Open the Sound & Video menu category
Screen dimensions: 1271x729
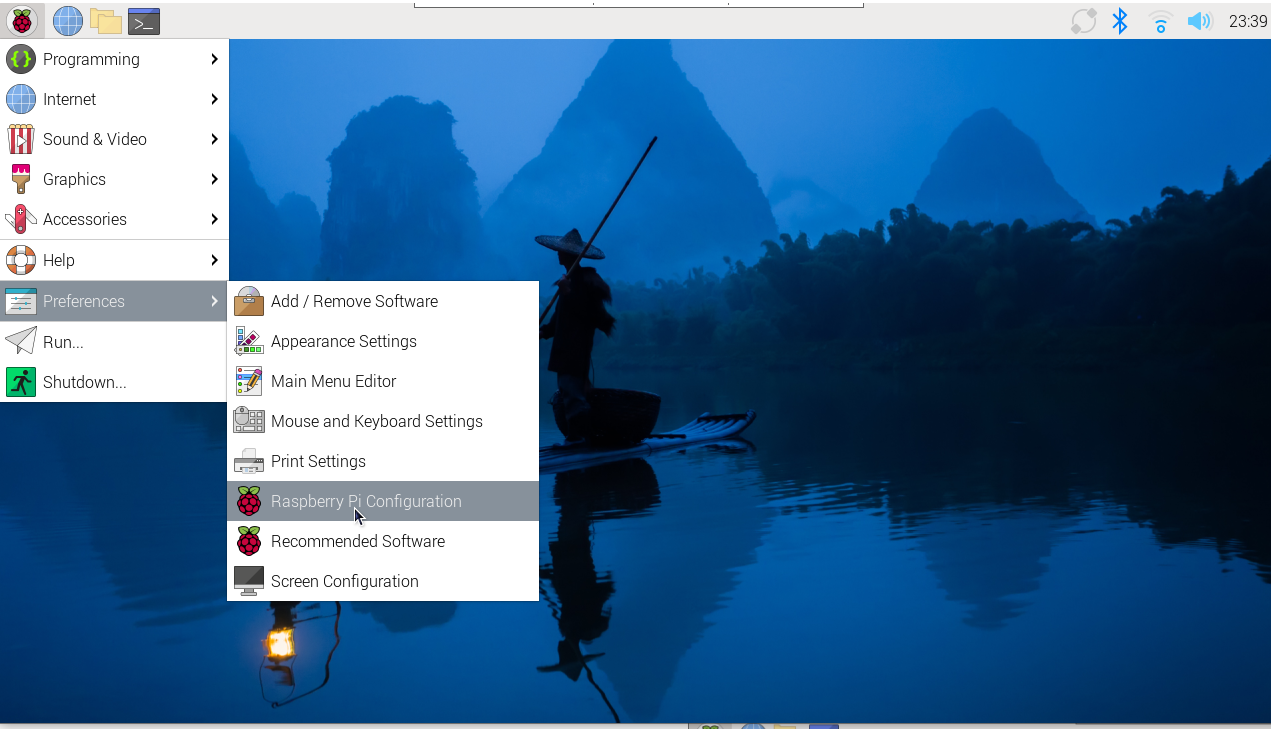[x=114, y=139]
